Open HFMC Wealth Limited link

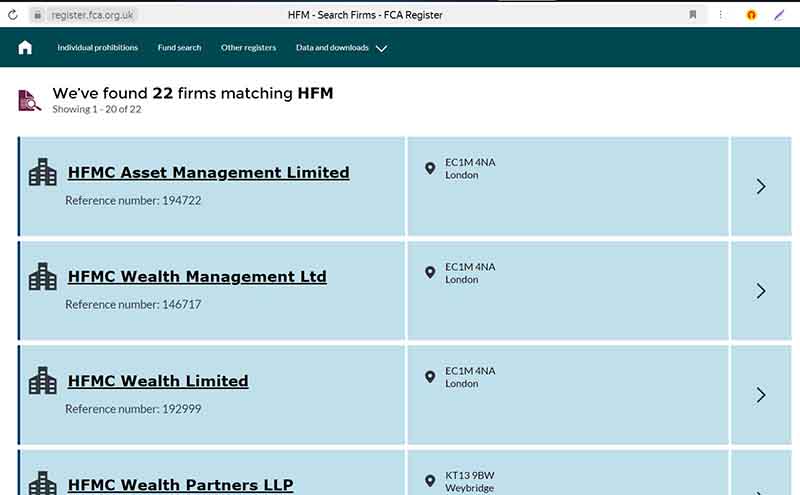[x=158, y=381]
